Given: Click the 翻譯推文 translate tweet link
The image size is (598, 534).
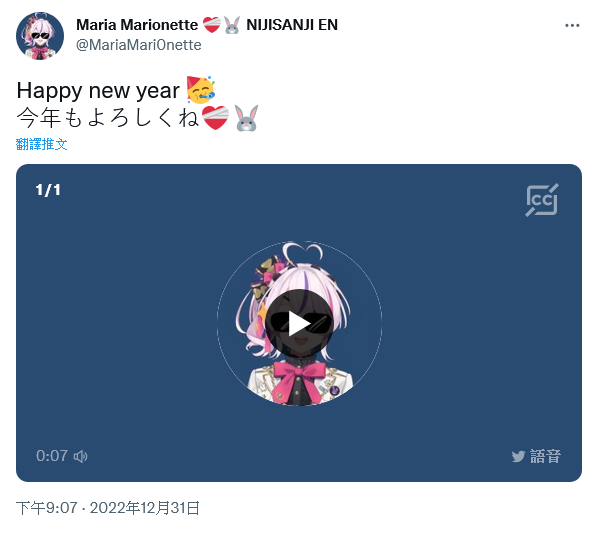Looking at the screenshot, I should click(42, 144).
